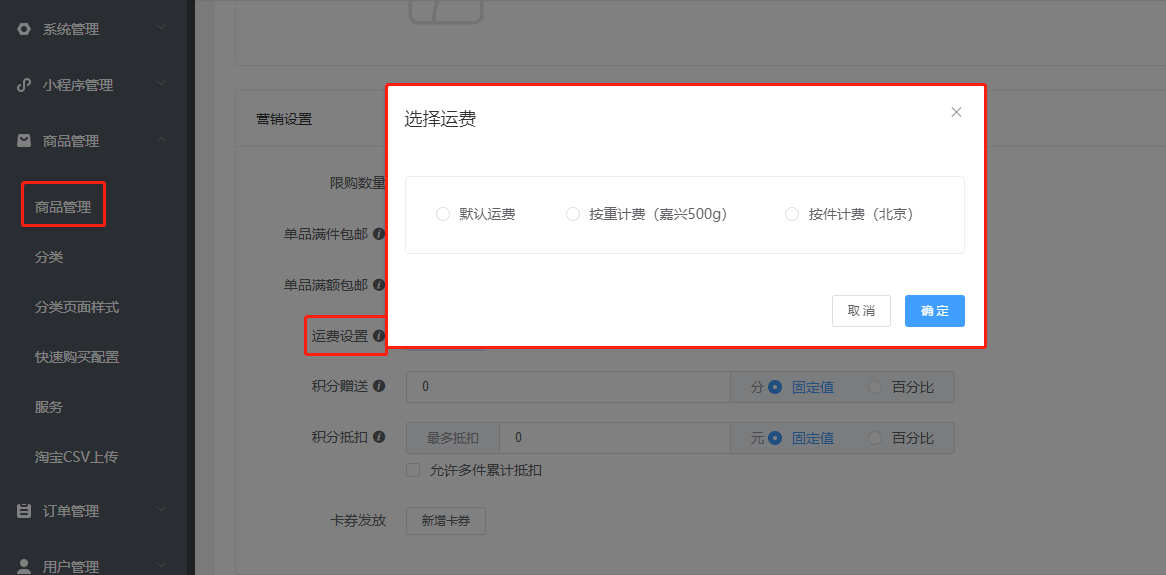Click the 商品管理 bag icon in sidebar
The width and height of the screenshot is (1166, 575).
tap(24, 141)
